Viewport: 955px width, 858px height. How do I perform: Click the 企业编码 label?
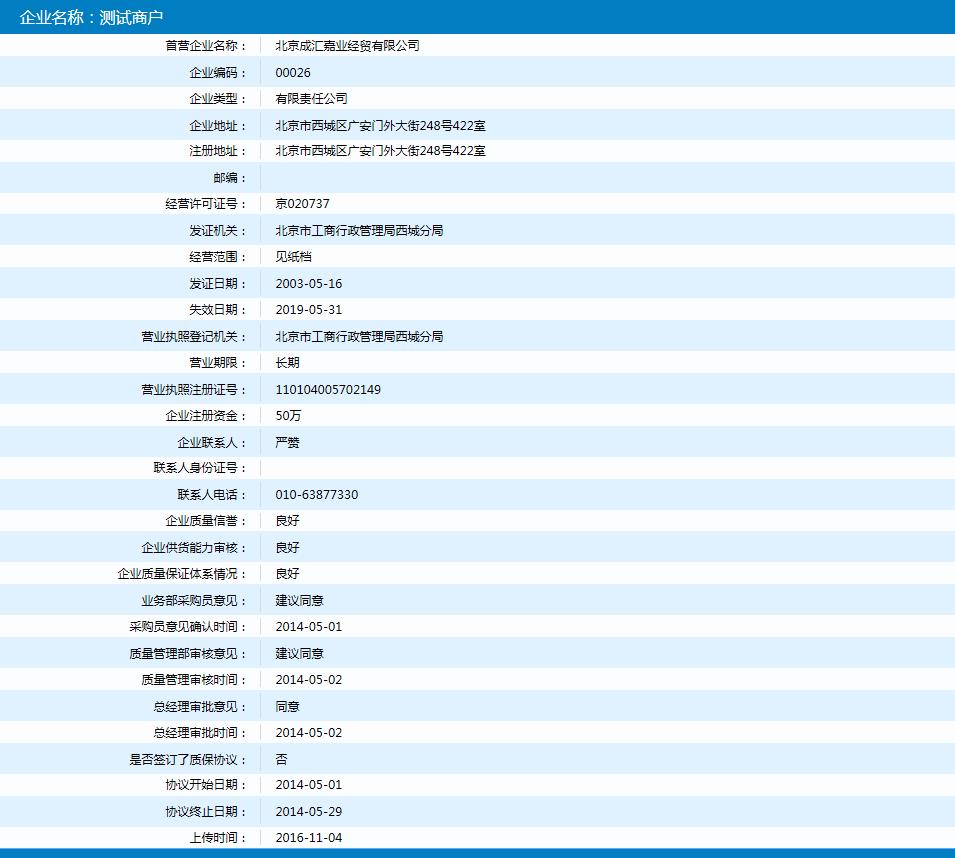[217, 72]
